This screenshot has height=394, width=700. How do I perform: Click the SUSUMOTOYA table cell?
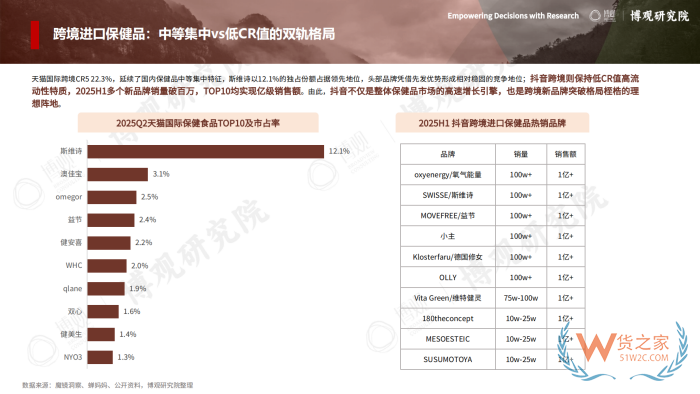(448, 360)
